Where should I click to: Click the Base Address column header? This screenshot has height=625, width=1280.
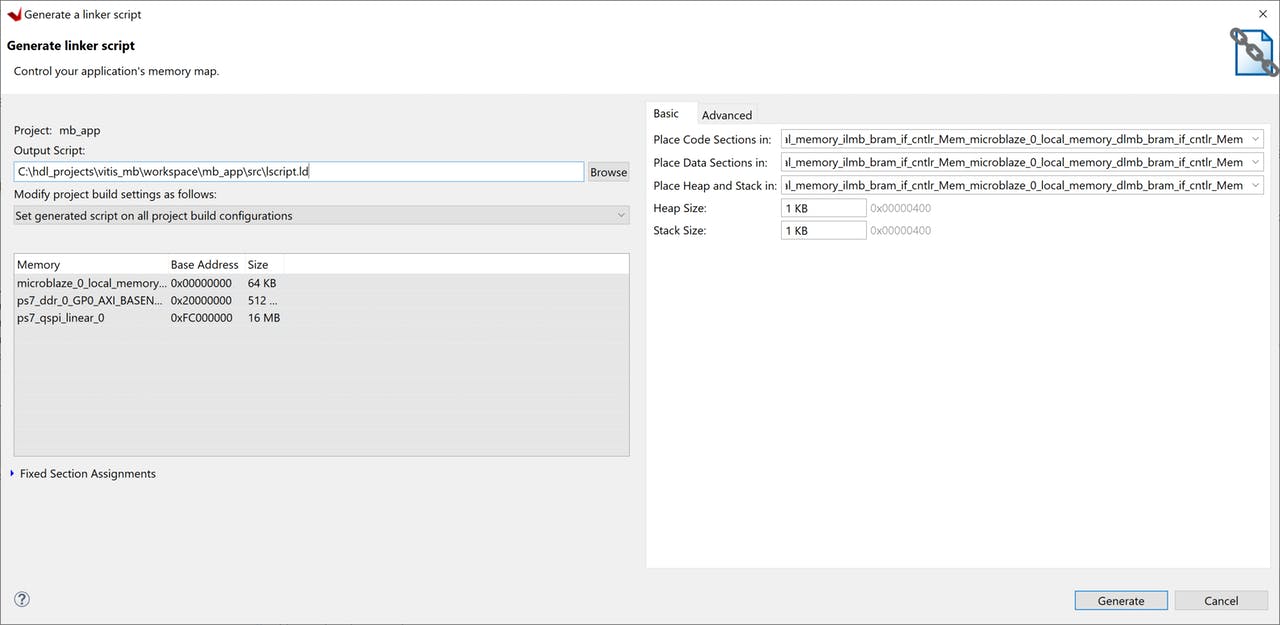204,265
